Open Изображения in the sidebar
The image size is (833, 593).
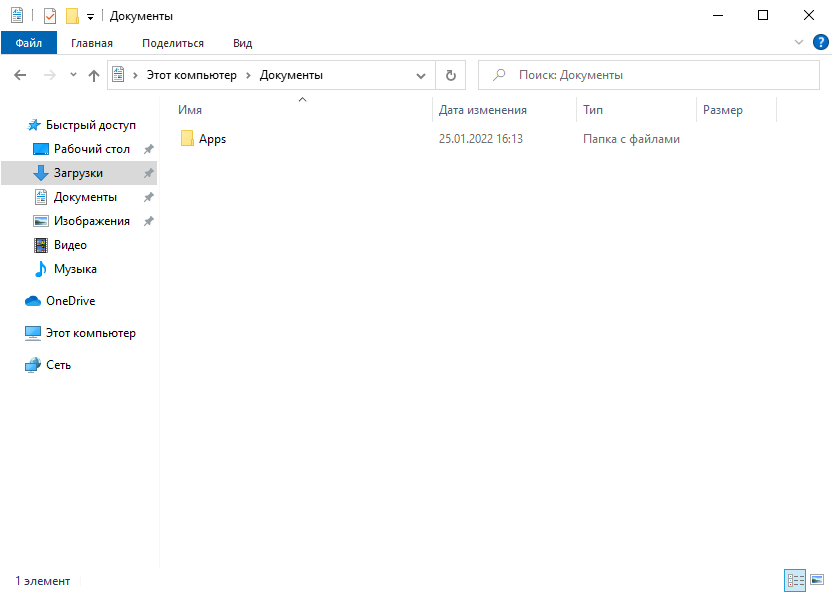(x=92, y=221)
